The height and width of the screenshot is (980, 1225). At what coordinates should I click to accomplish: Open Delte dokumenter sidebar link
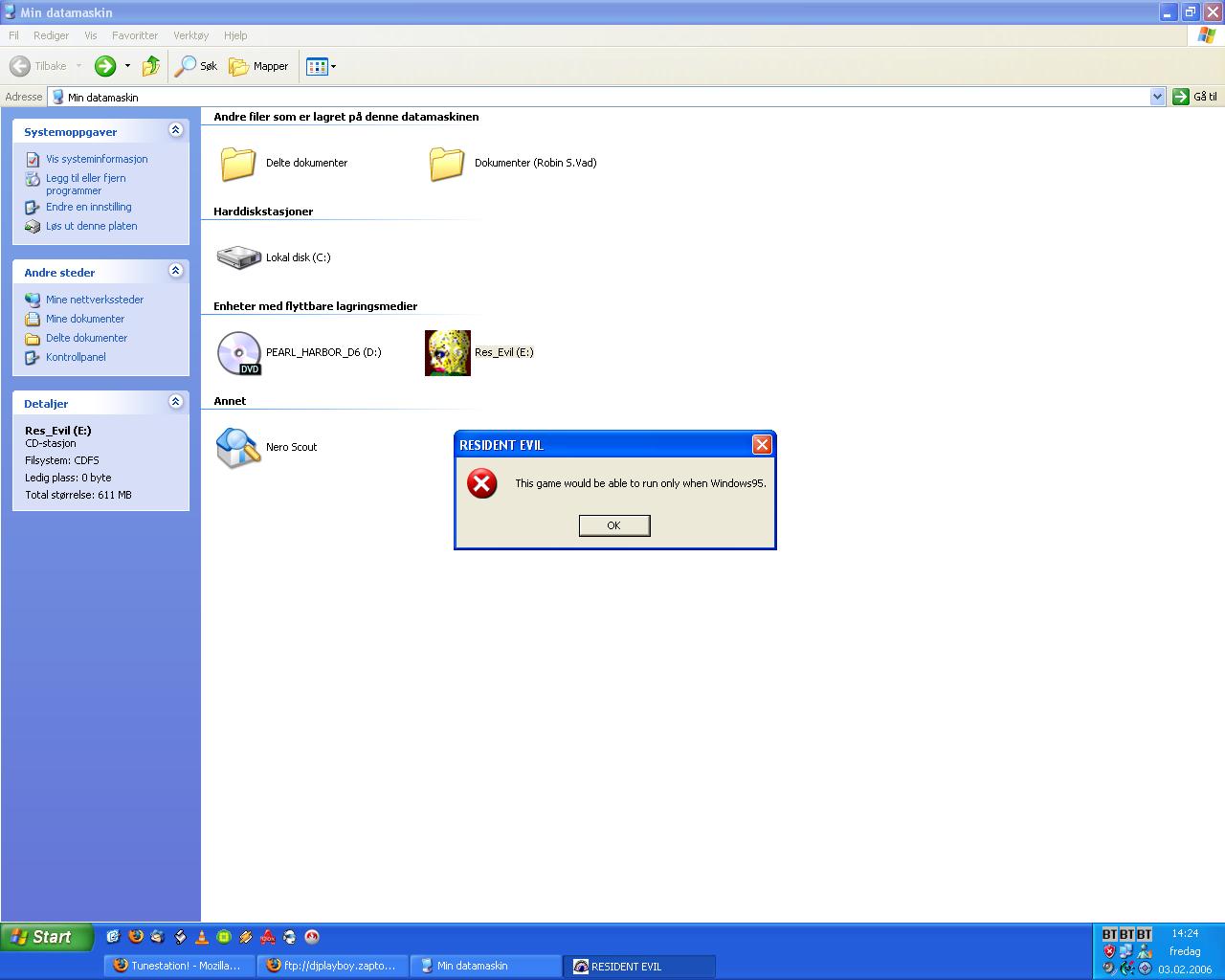tap(86, 338)
